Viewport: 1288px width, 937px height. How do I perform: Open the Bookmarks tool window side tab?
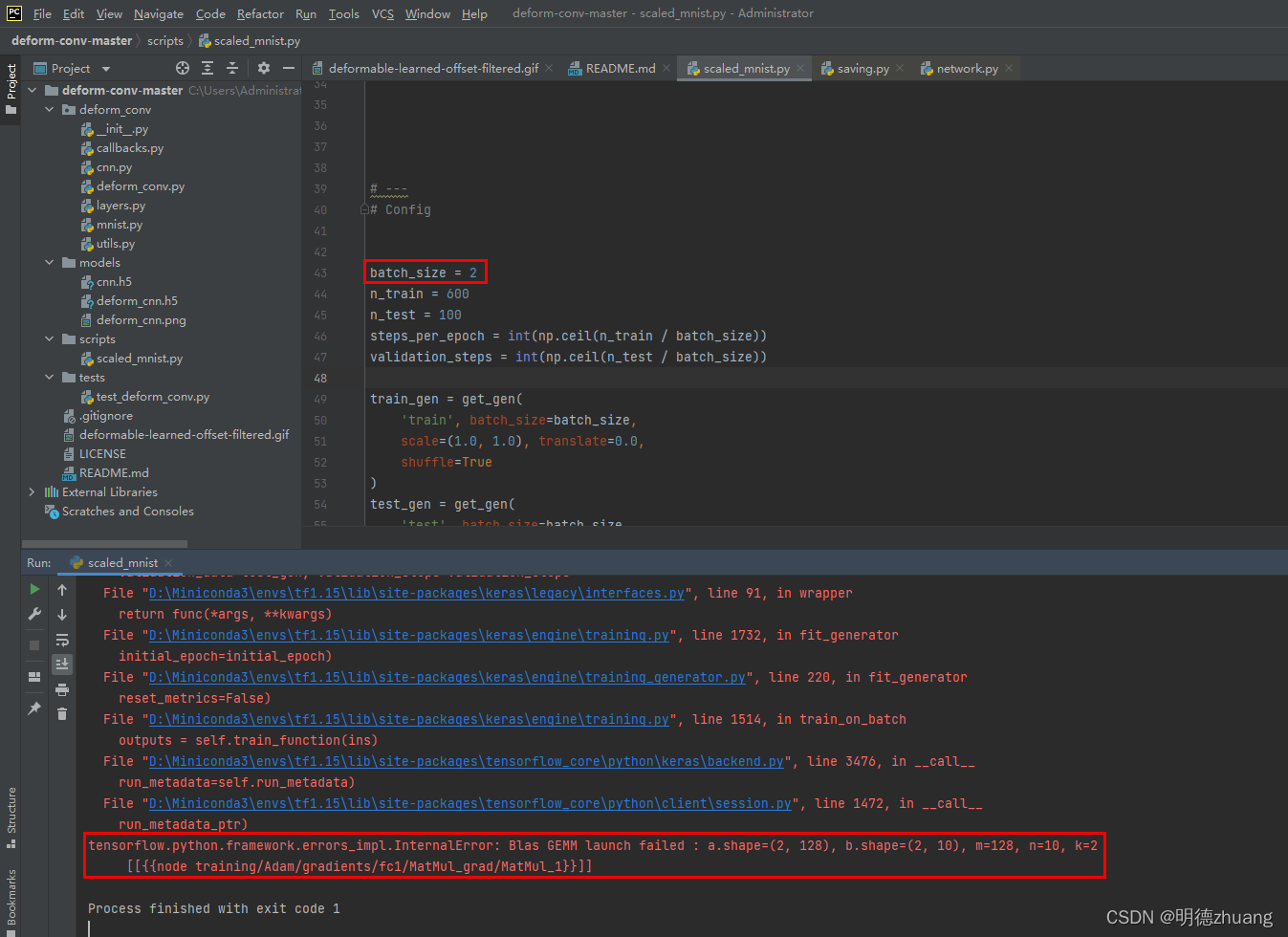pos(11,901)
